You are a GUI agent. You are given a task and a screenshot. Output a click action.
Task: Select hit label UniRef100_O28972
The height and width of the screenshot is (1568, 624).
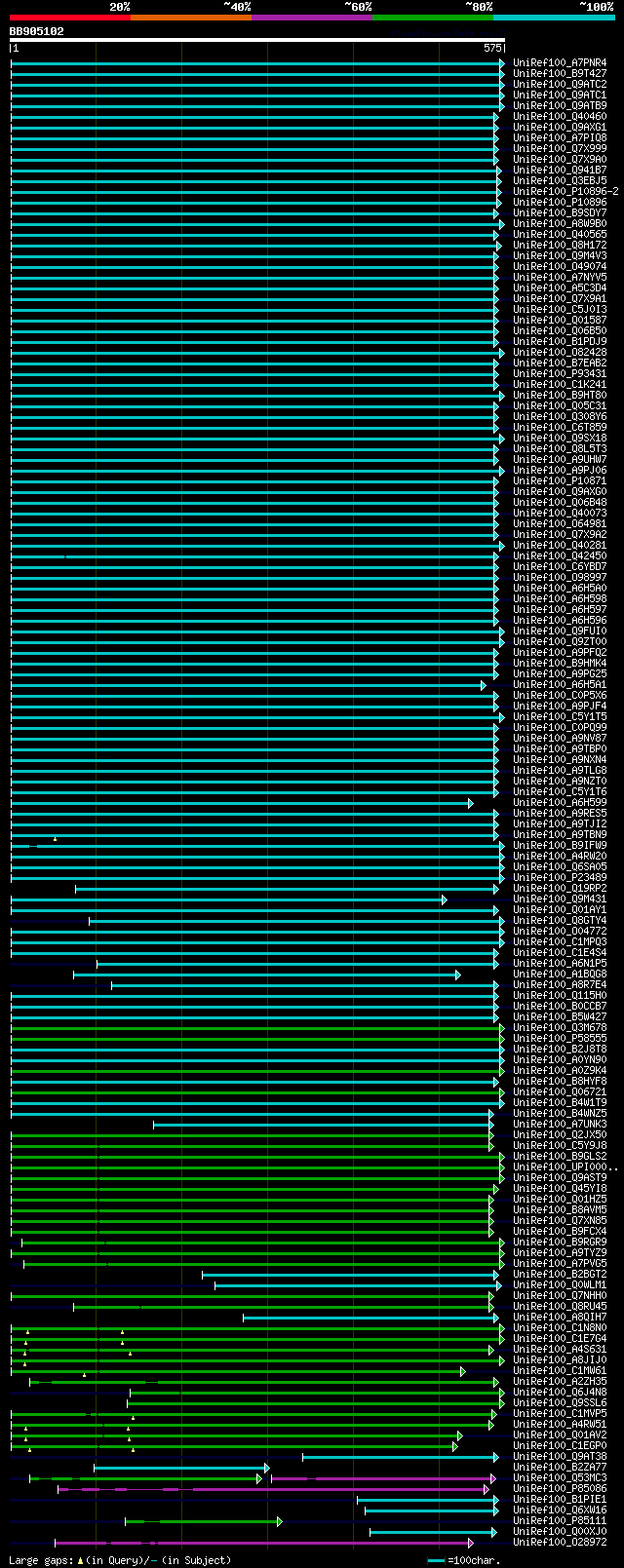[560, 1543]
